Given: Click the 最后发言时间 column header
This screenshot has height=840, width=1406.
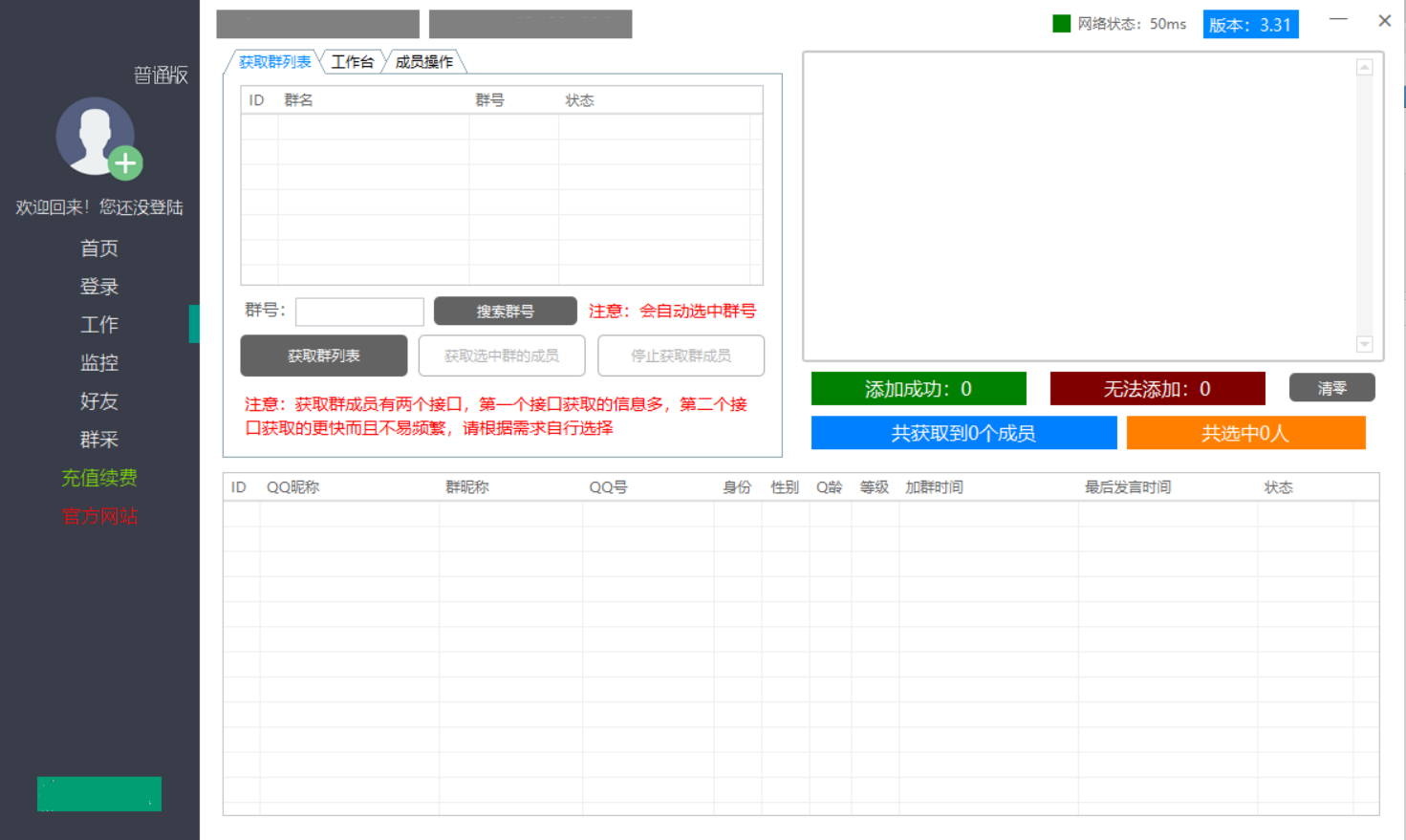Looking at the screenshot, I should click(1128, 487).
